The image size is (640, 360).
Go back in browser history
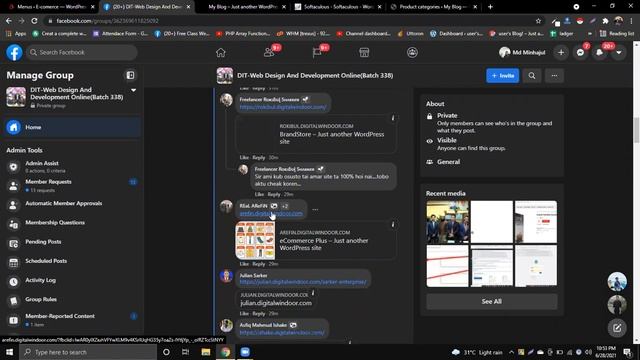click(9, 21)
